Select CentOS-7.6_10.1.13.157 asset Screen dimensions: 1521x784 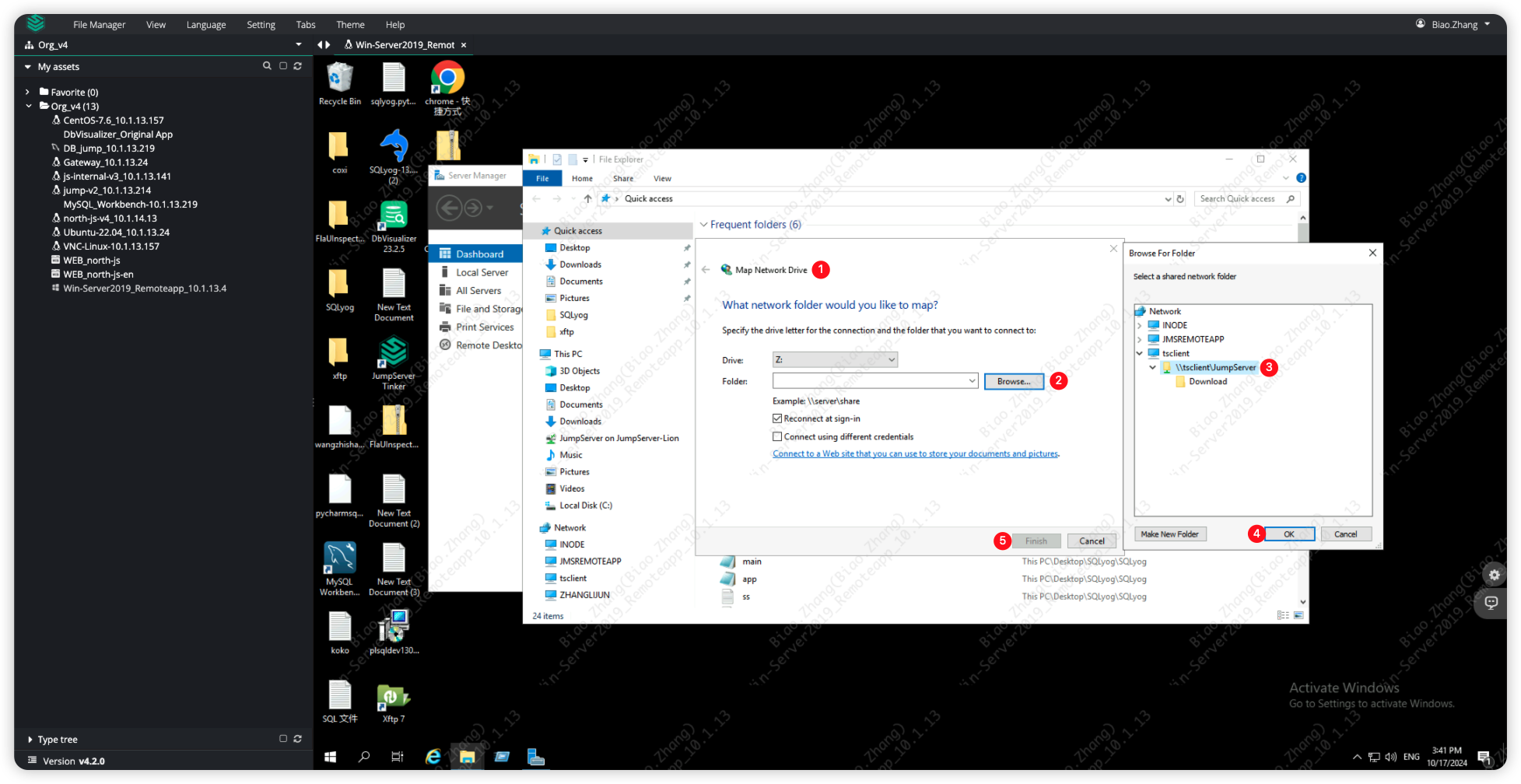click(114, 121)
